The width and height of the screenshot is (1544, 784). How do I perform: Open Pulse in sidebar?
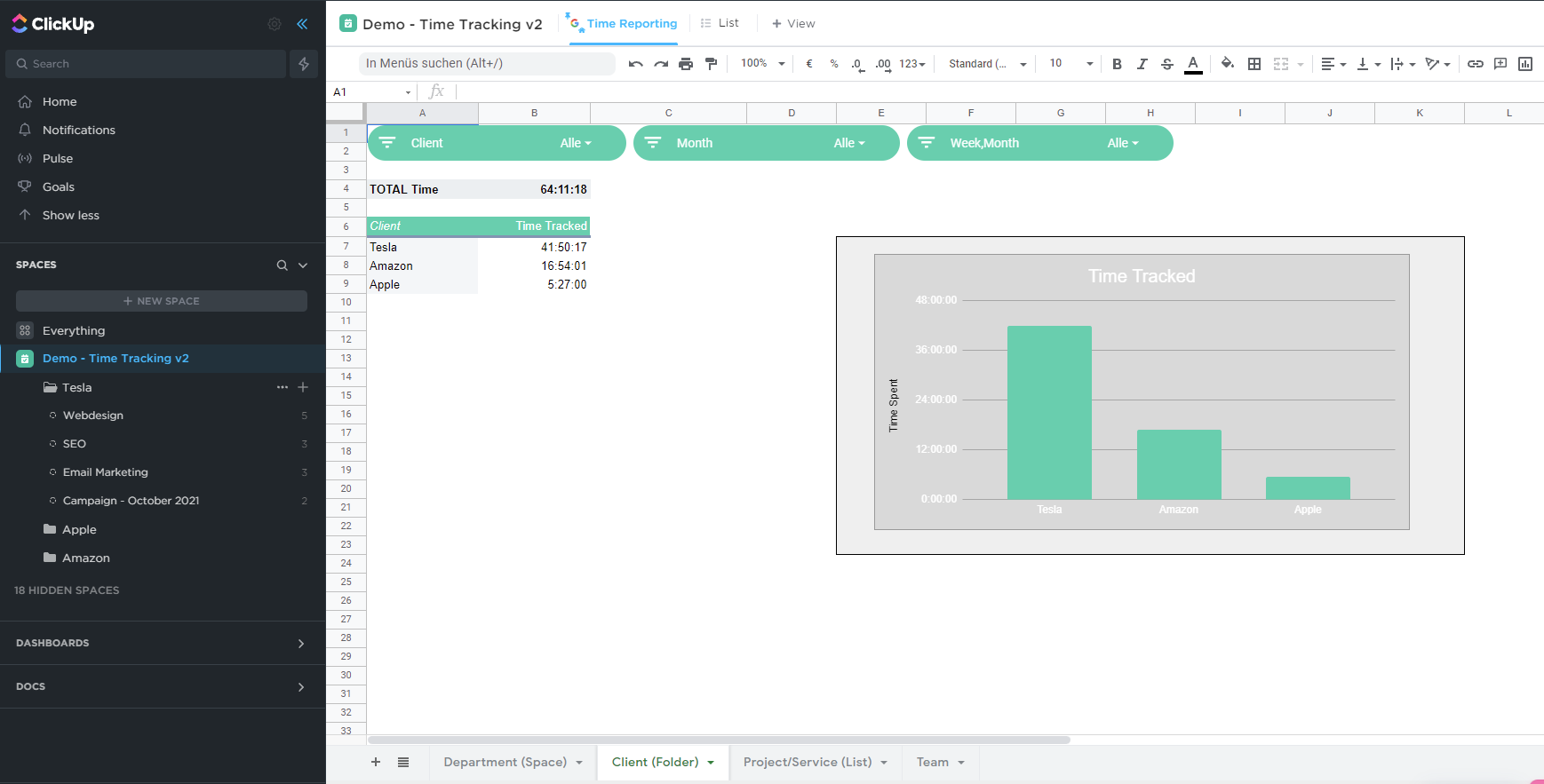tap(57, 159)
